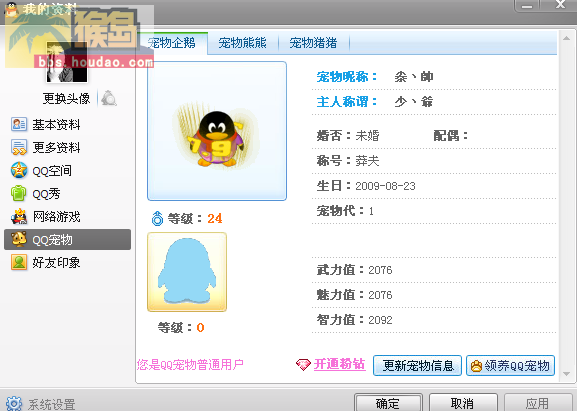
Task: Select the 更多资料 sidebar icon
Action: [19, 147]
